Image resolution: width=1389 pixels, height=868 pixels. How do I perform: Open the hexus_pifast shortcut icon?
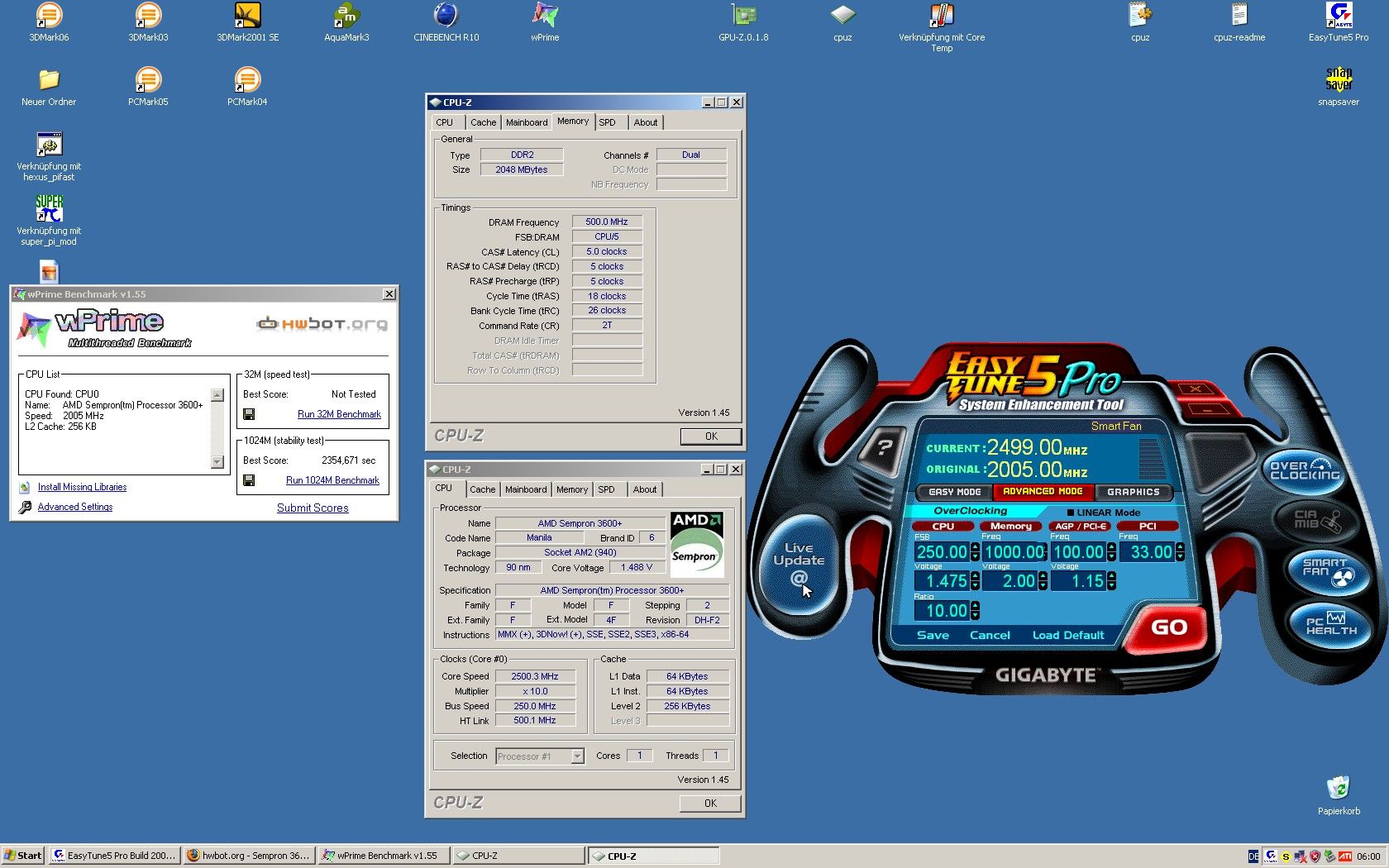pos(49,145)
